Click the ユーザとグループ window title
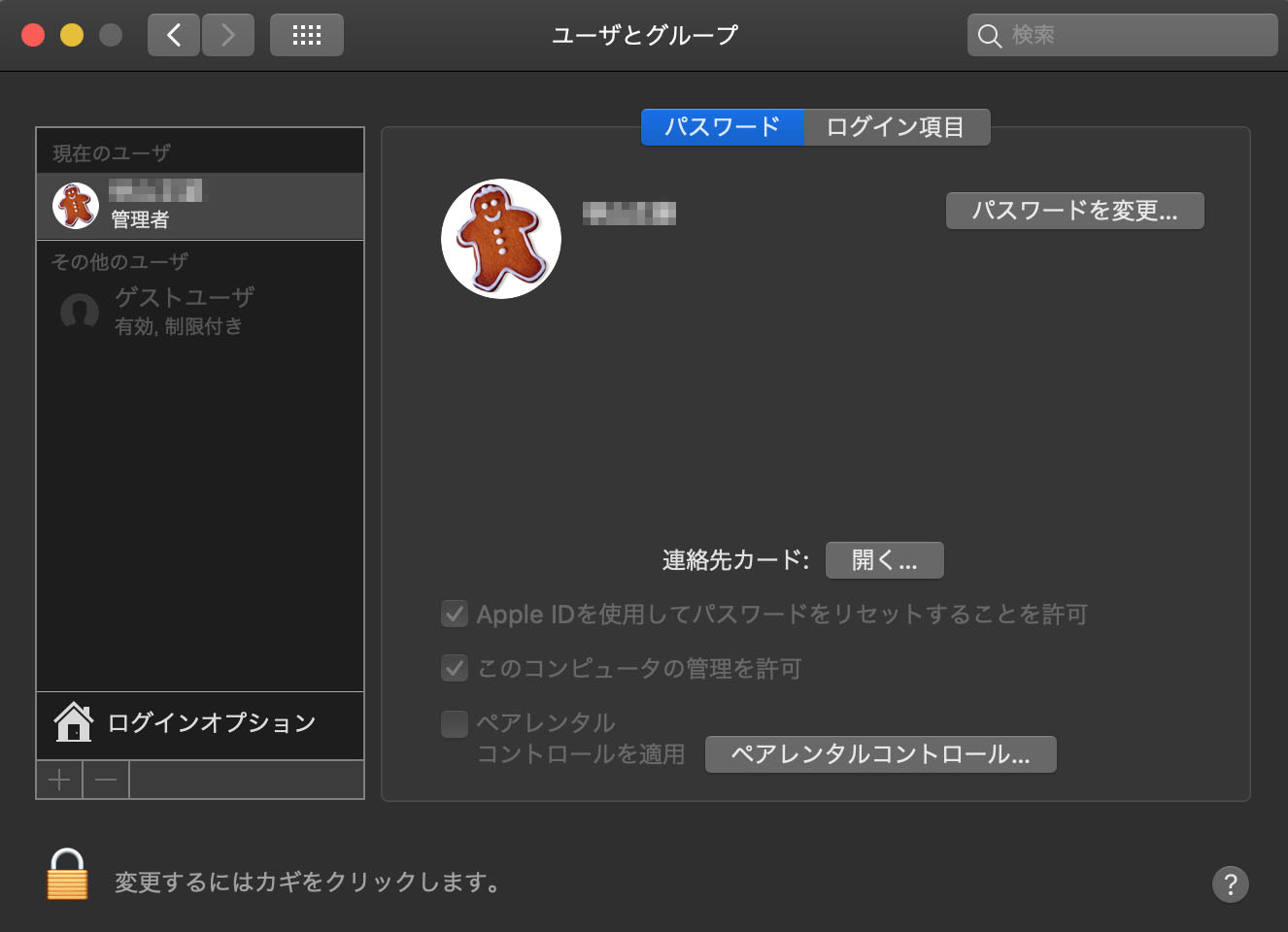1288x932 pixels. (645, 36)
